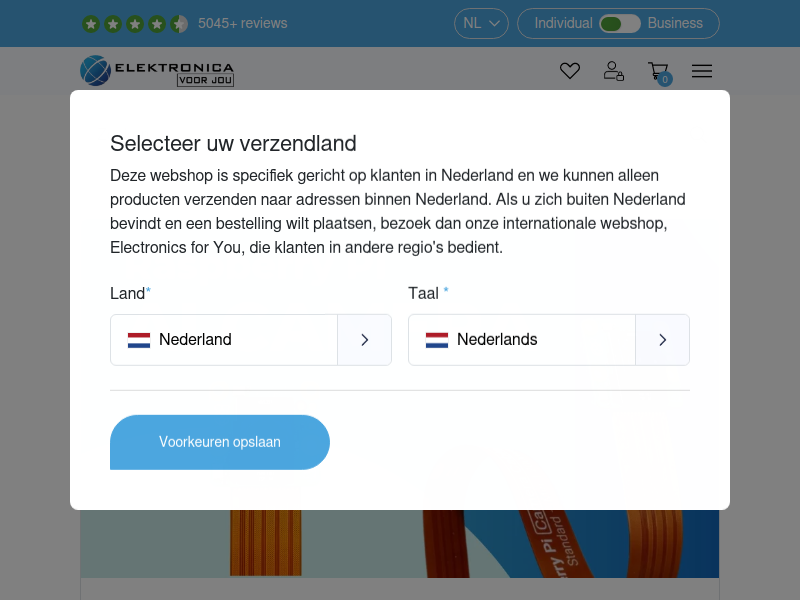The width and height of the screenshot is (800, 600).
Task: Click the Netherlands flag in Land field
Action: pyautogui.click(x=139, y=340)
